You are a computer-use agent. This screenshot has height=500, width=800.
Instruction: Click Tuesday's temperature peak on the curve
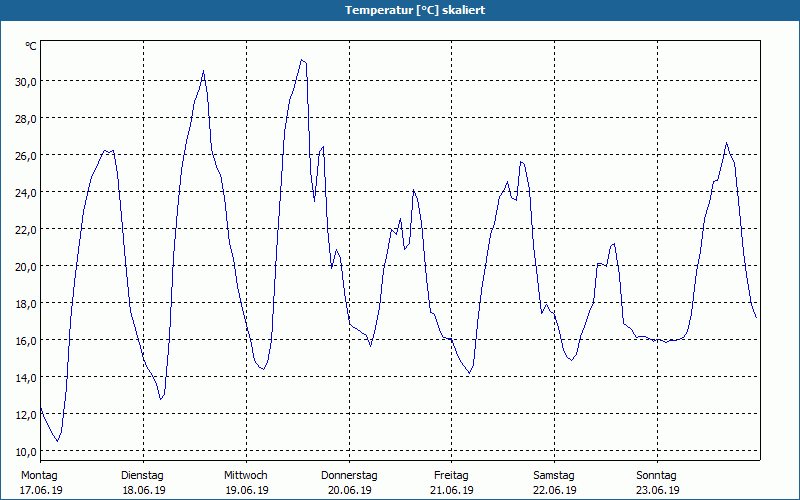(204, 71)
